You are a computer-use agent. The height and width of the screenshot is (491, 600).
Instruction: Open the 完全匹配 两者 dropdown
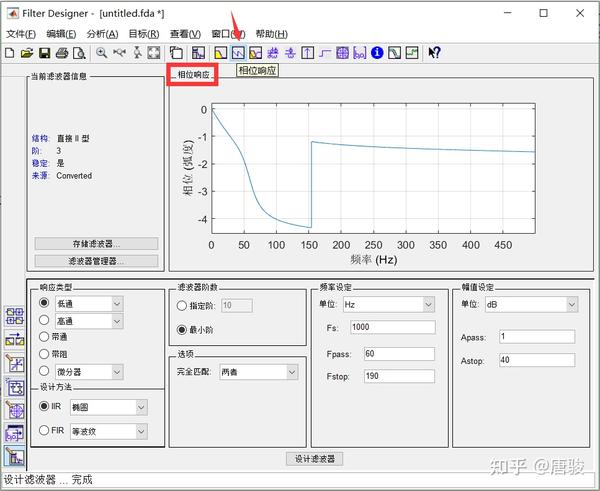tap(292, 372)
